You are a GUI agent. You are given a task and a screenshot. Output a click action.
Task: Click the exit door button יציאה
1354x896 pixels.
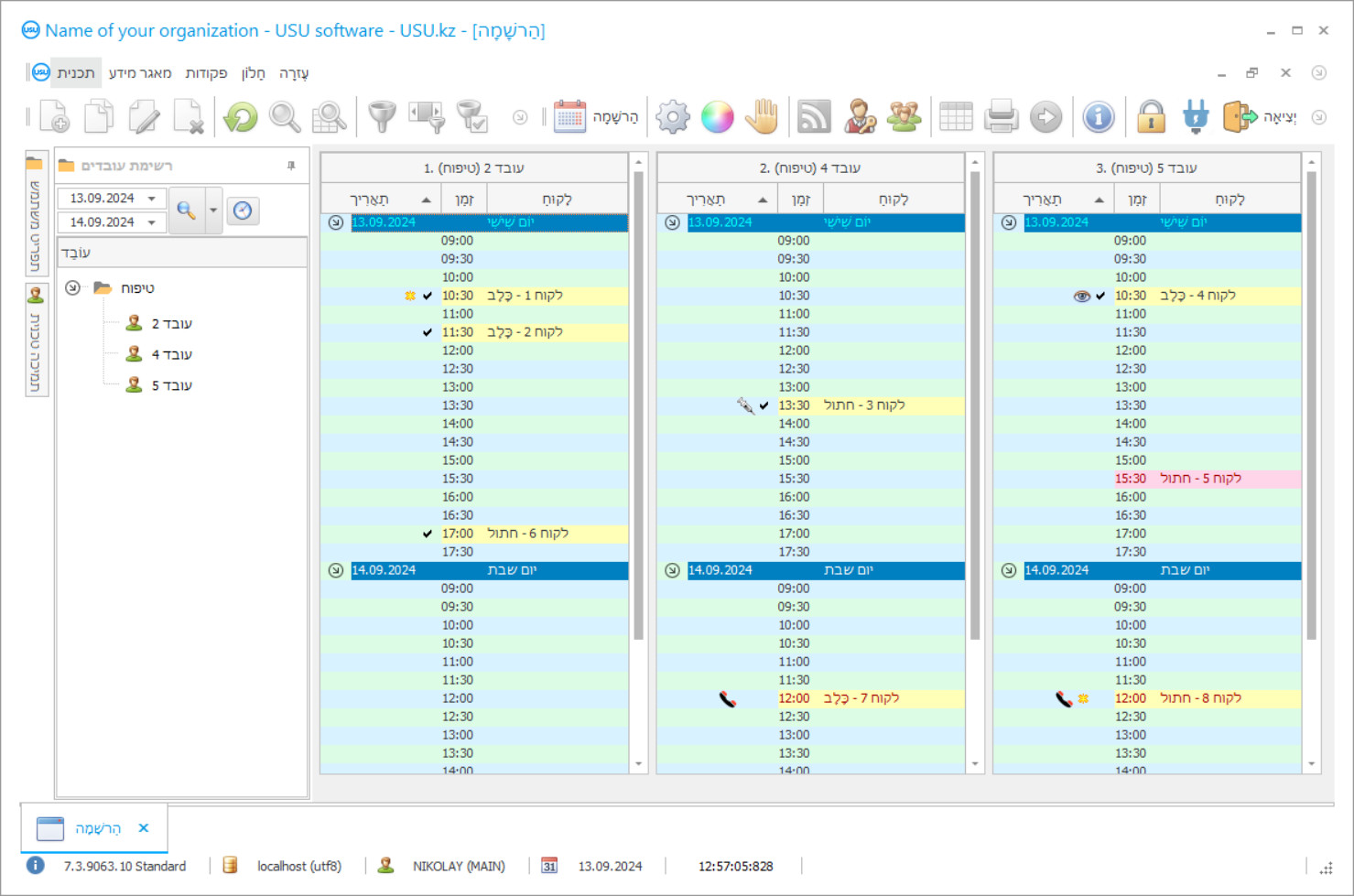pyautogui.click(x=1260, y=117)
